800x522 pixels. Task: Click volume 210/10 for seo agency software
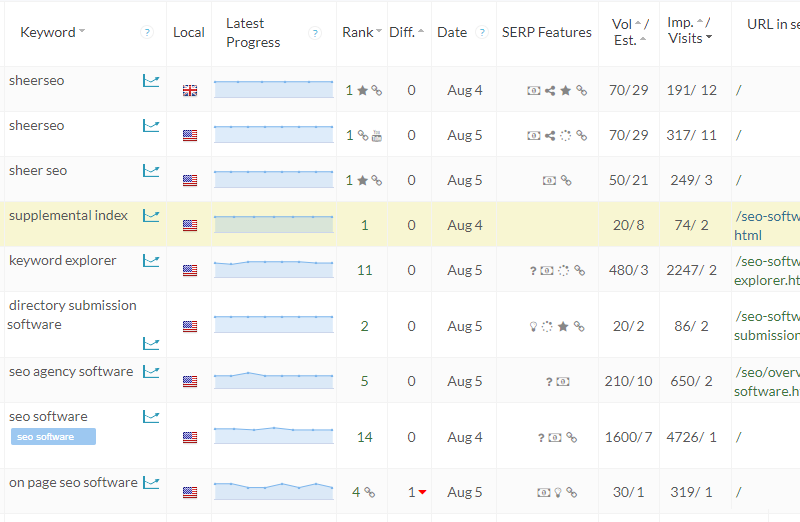[x=628, y=381]
